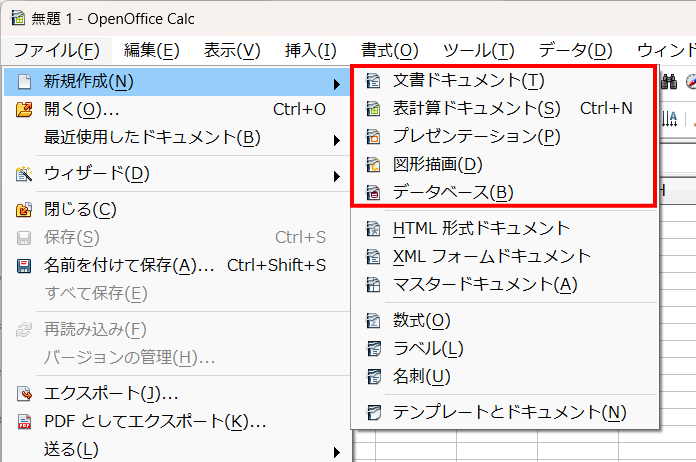Create new 図形描画(D)
696x462 pixels.
click(504, 165)
